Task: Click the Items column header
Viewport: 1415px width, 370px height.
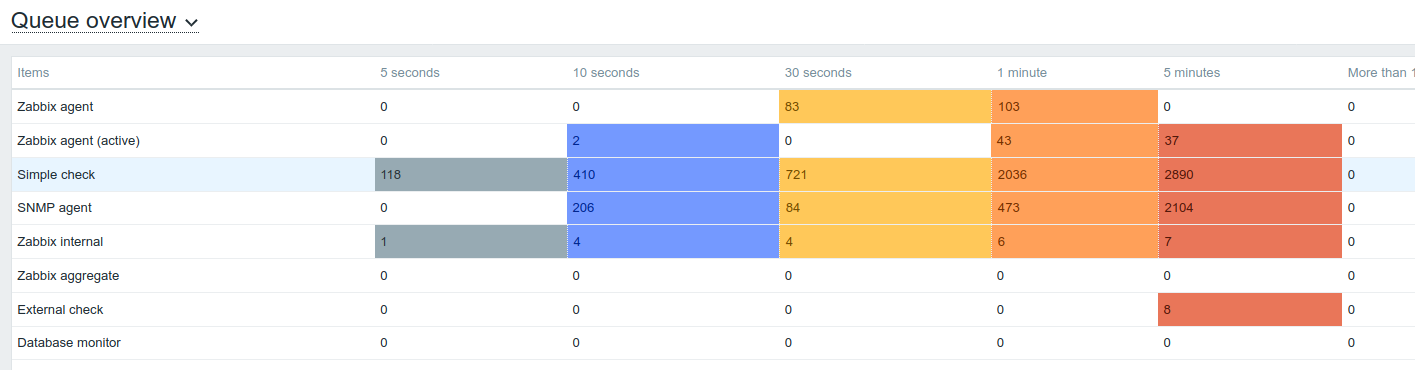Action: pyautogui.click(x=34, y=73)
